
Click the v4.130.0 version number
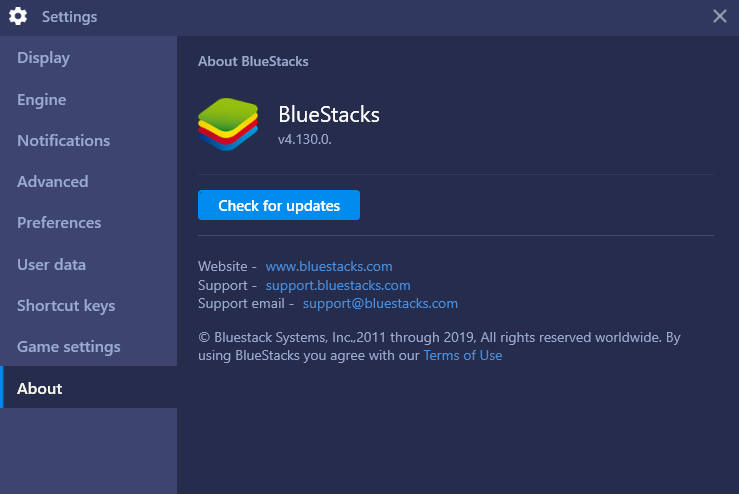pyautogui.click(x=305, y=140)
